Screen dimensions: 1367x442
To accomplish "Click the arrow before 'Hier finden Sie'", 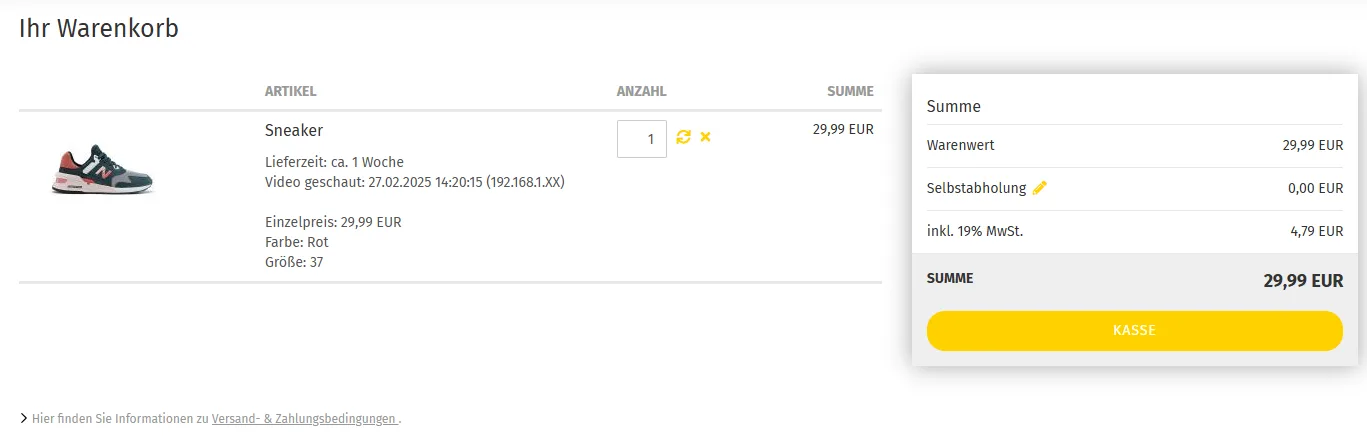I will [x=23, y=419].
